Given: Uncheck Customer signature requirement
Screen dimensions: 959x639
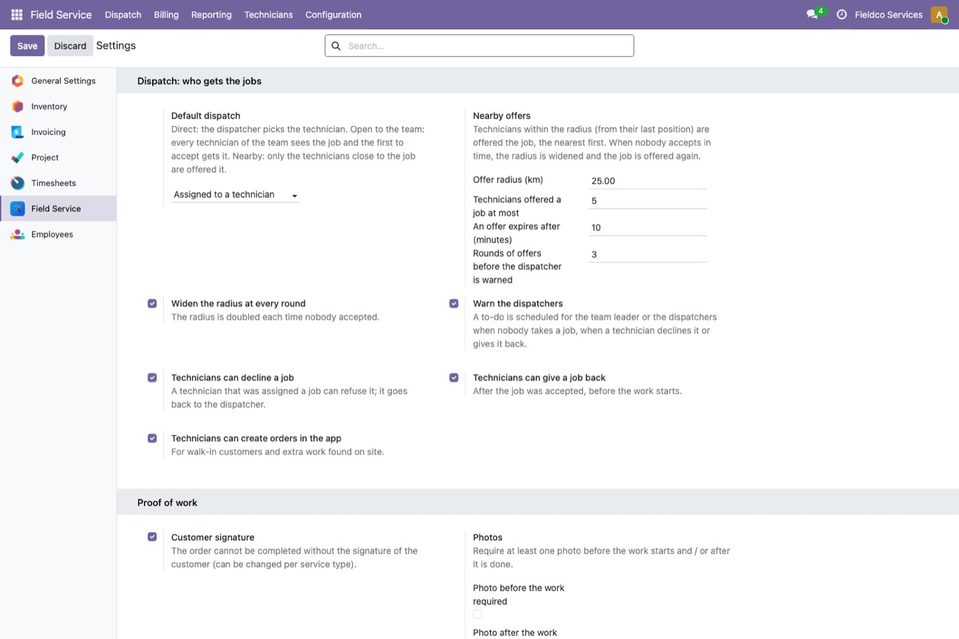Looking at the screenshot, I should [x=152, y=537].
